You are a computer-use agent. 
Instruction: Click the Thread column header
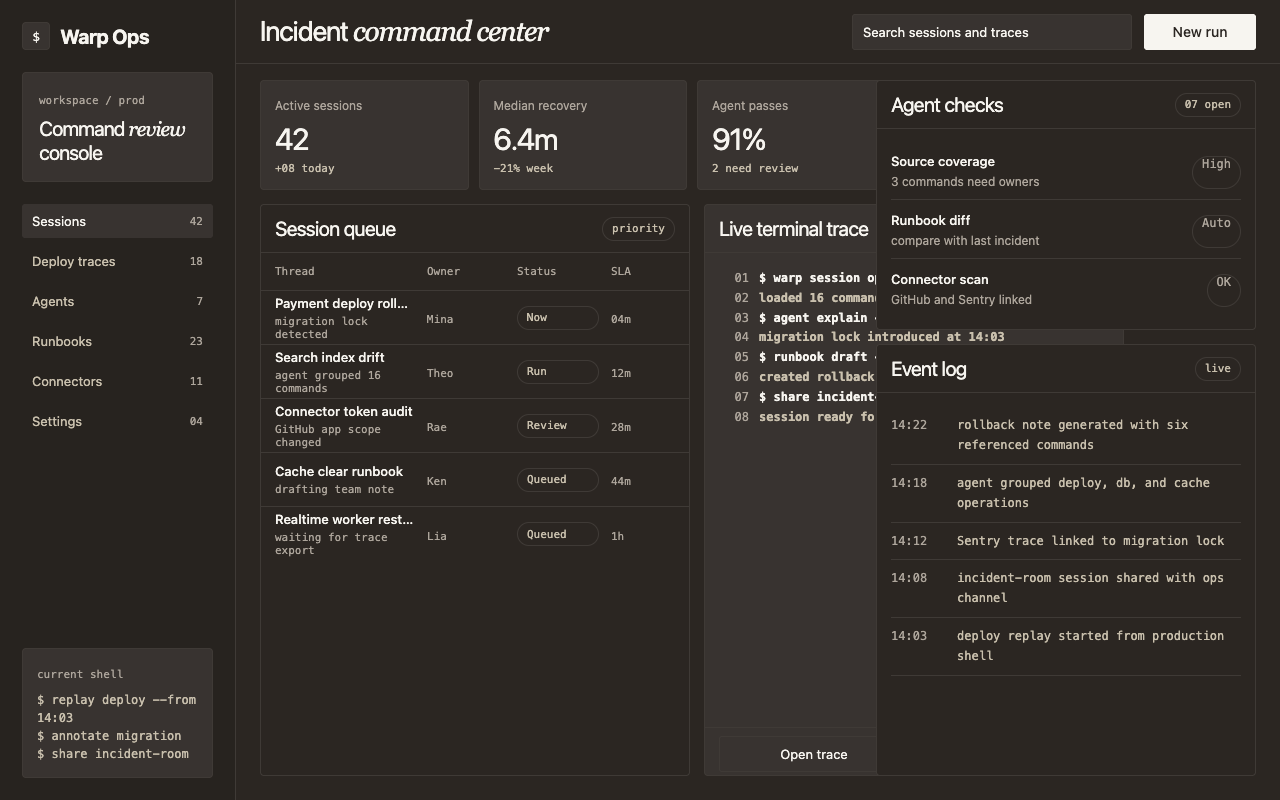point(295,271)
